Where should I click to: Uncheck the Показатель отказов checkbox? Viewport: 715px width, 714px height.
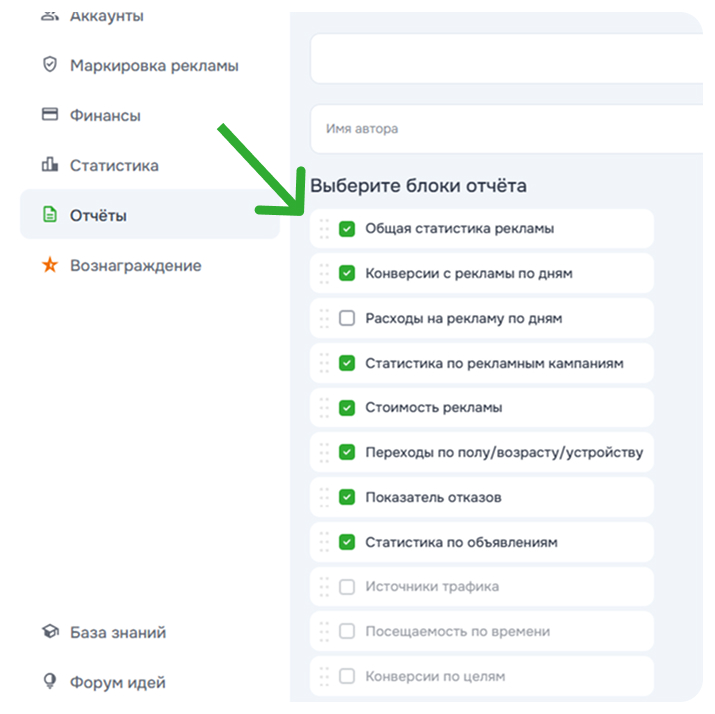point(347,497)
